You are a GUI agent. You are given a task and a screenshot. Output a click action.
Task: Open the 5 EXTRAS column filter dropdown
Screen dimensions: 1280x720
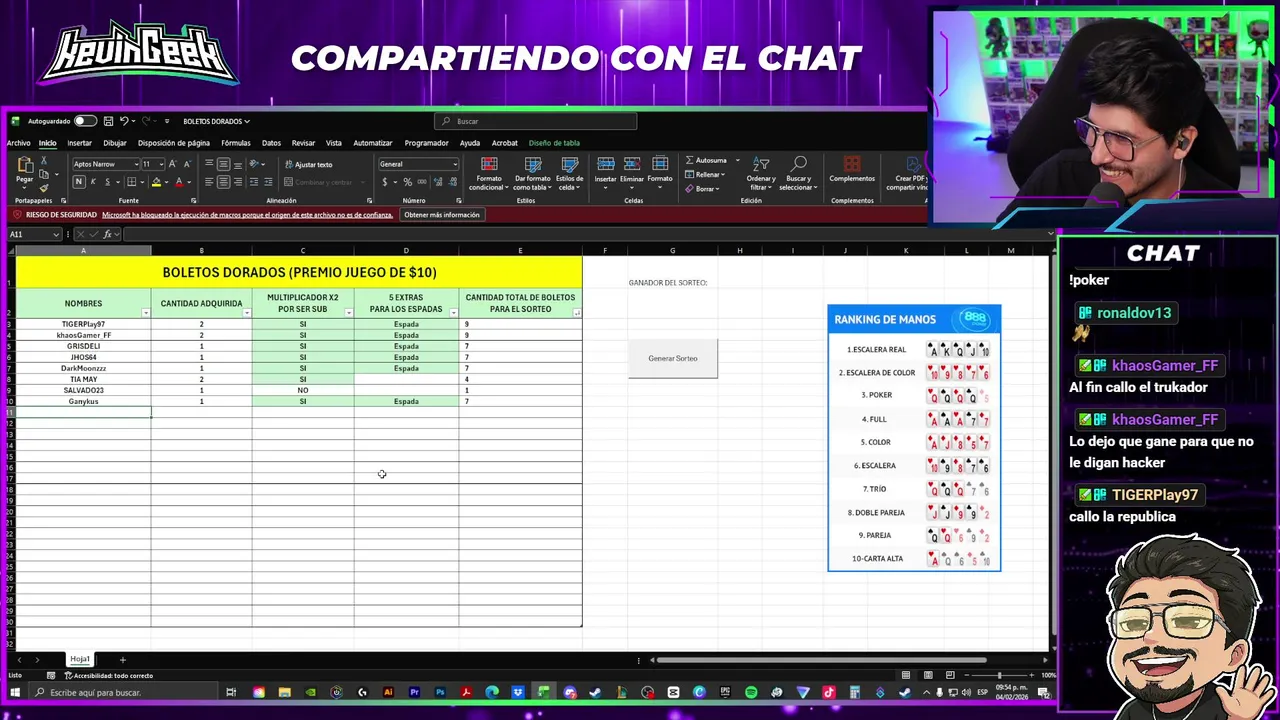click(x=454, y=313)
